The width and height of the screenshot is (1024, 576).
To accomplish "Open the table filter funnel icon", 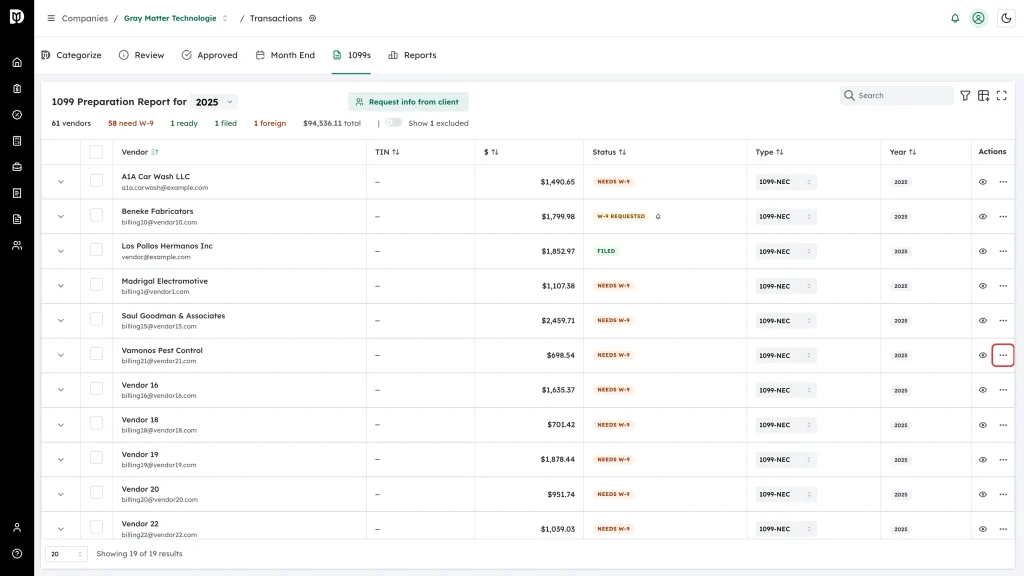I will pos(965,95).
